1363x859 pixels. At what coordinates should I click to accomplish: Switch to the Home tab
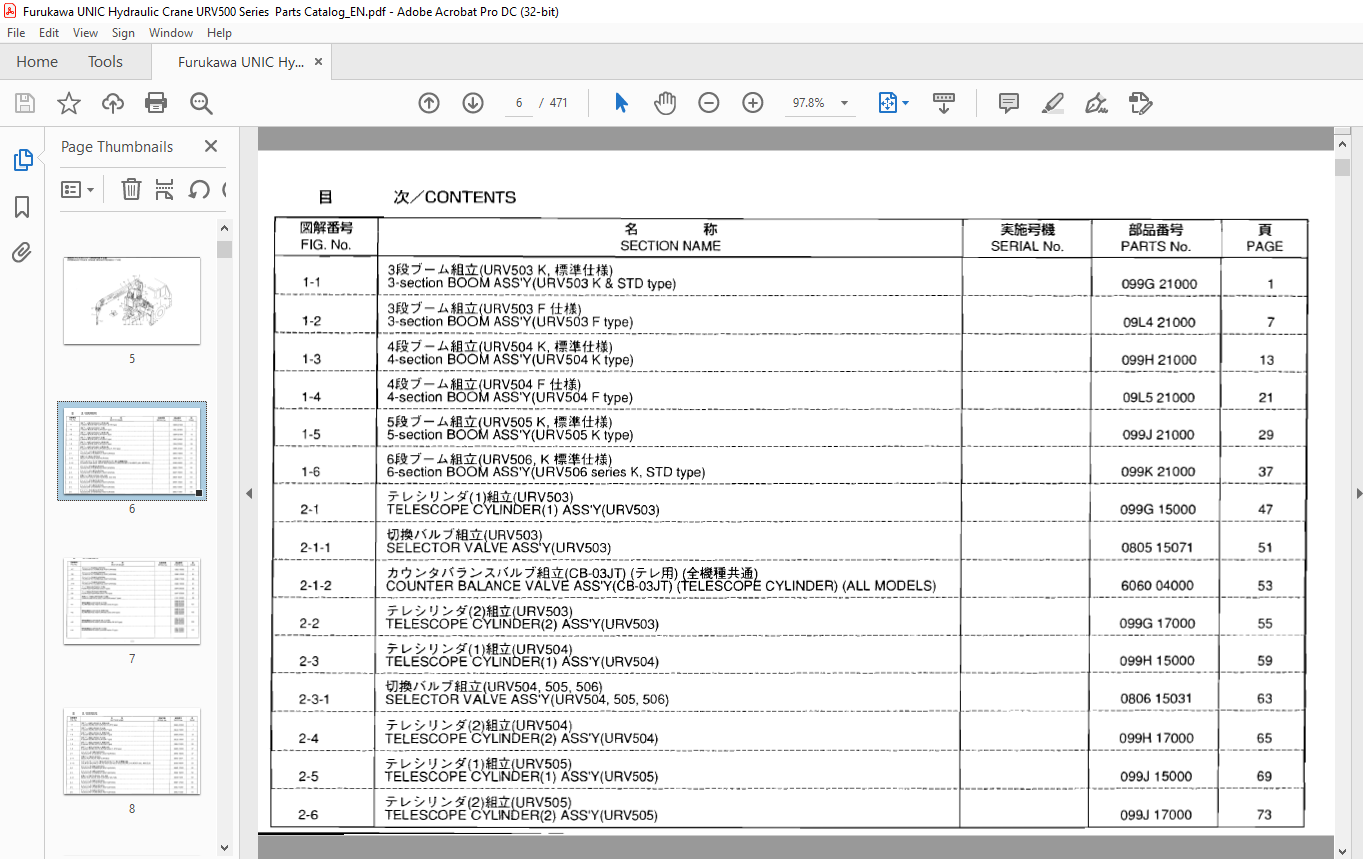pyautogui.click(x=37, y=62)
